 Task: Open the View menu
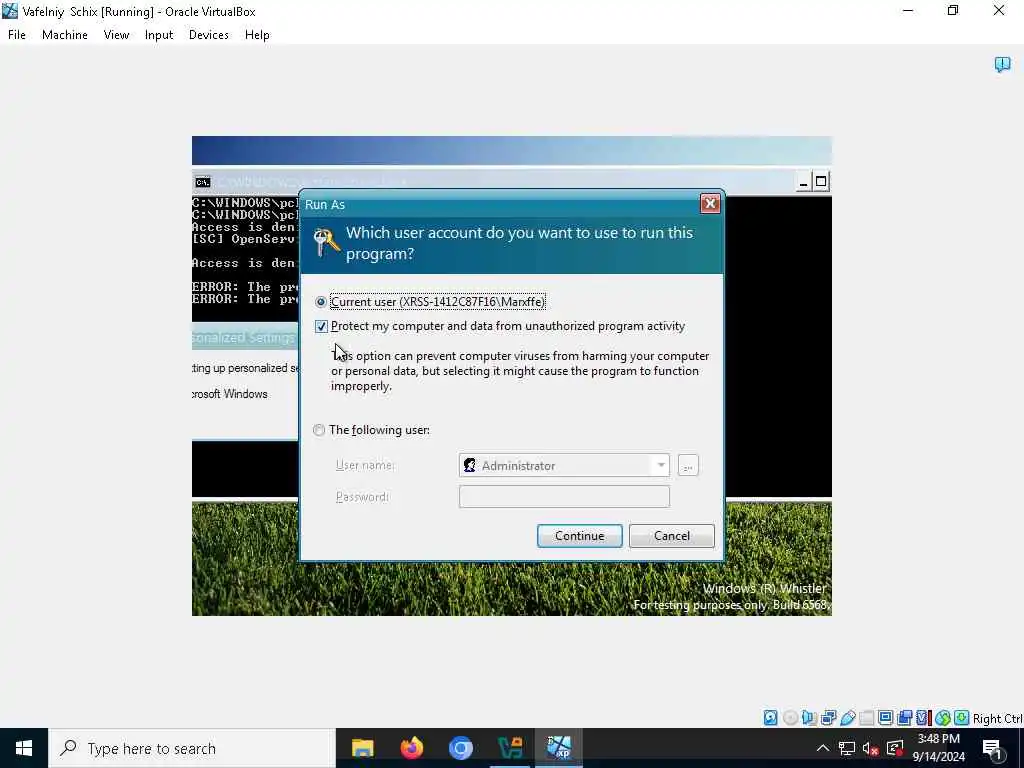116,35
